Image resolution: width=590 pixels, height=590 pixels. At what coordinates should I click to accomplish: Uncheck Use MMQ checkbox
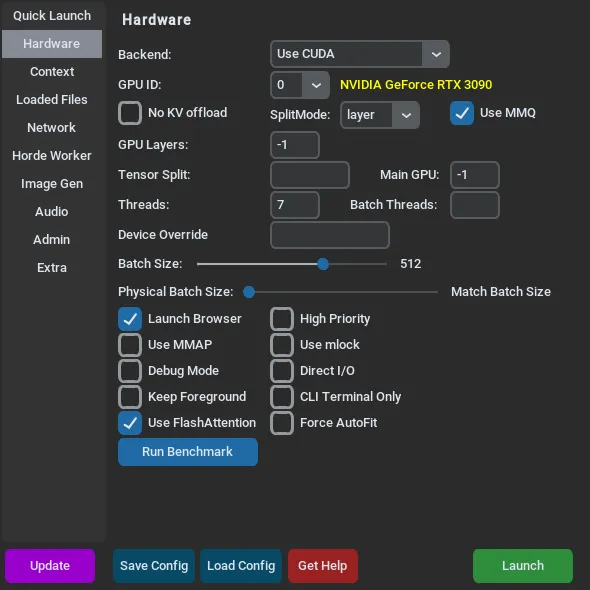tap(462, 113)
